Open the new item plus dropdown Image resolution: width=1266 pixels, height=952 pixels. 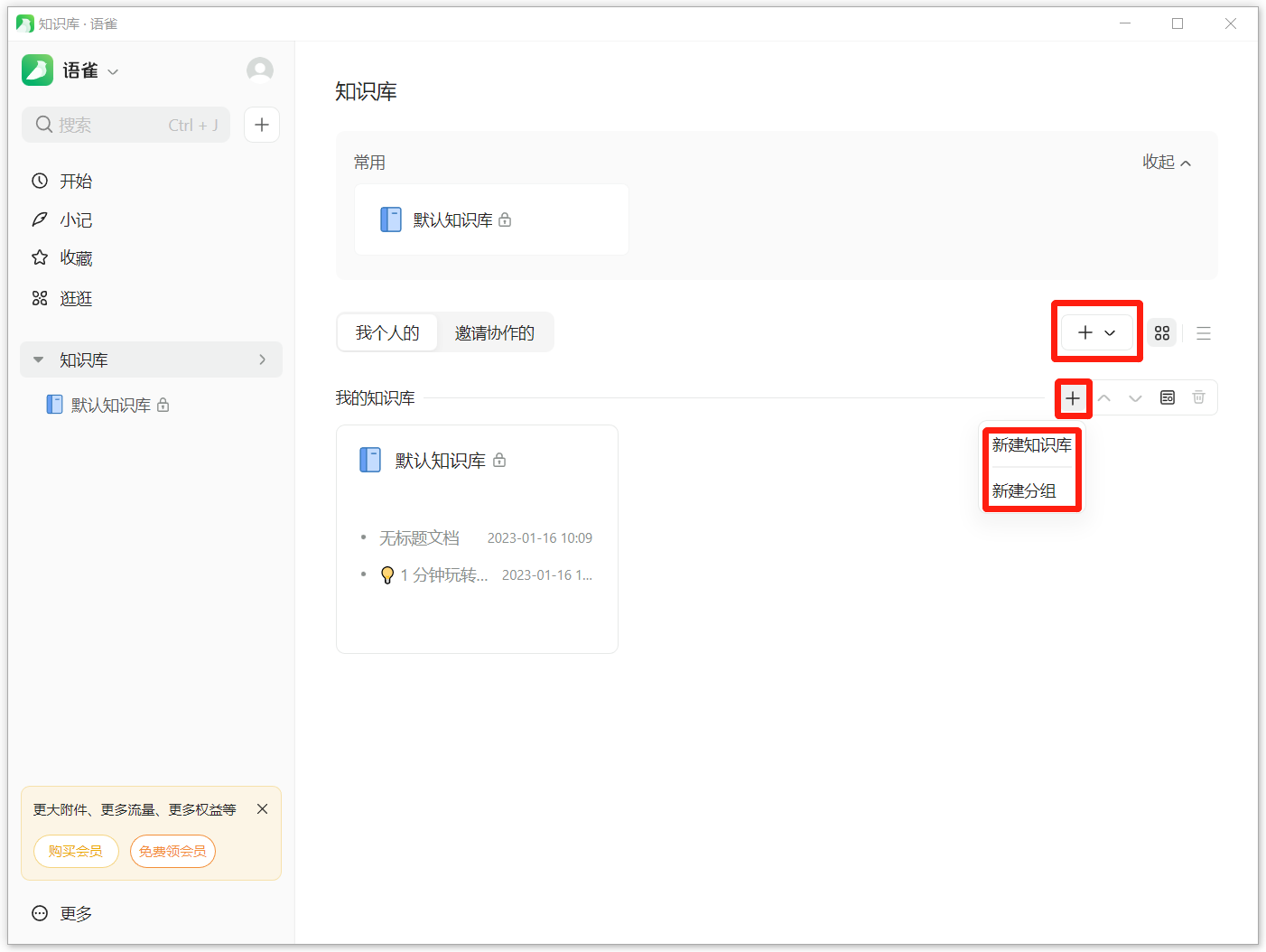click(1097, 332)
